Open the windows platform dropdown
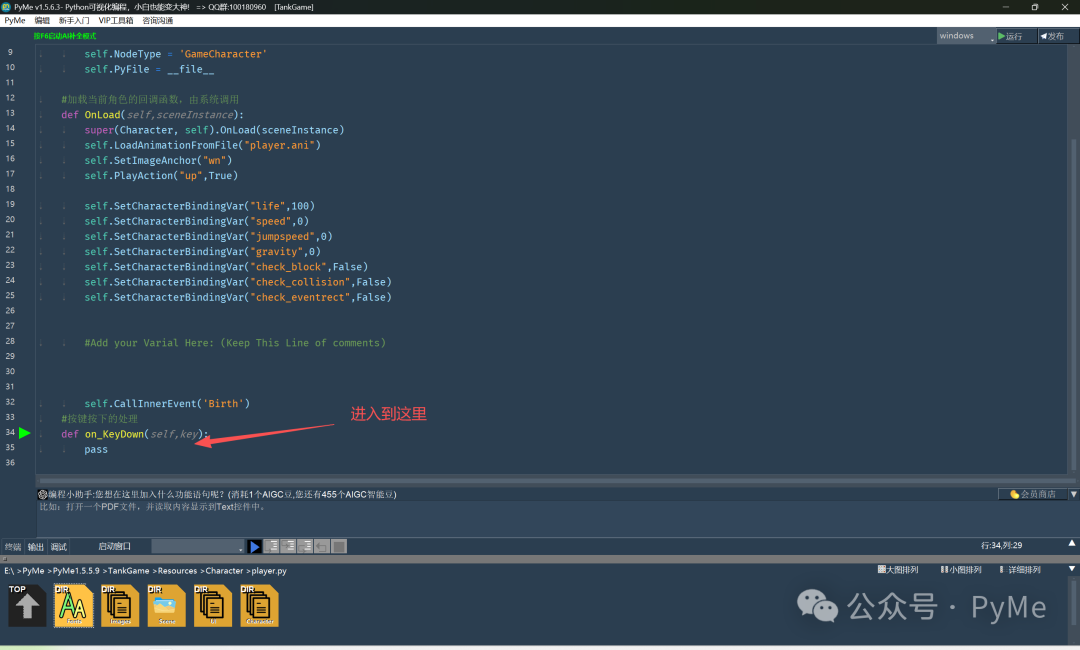 [966, 36]
